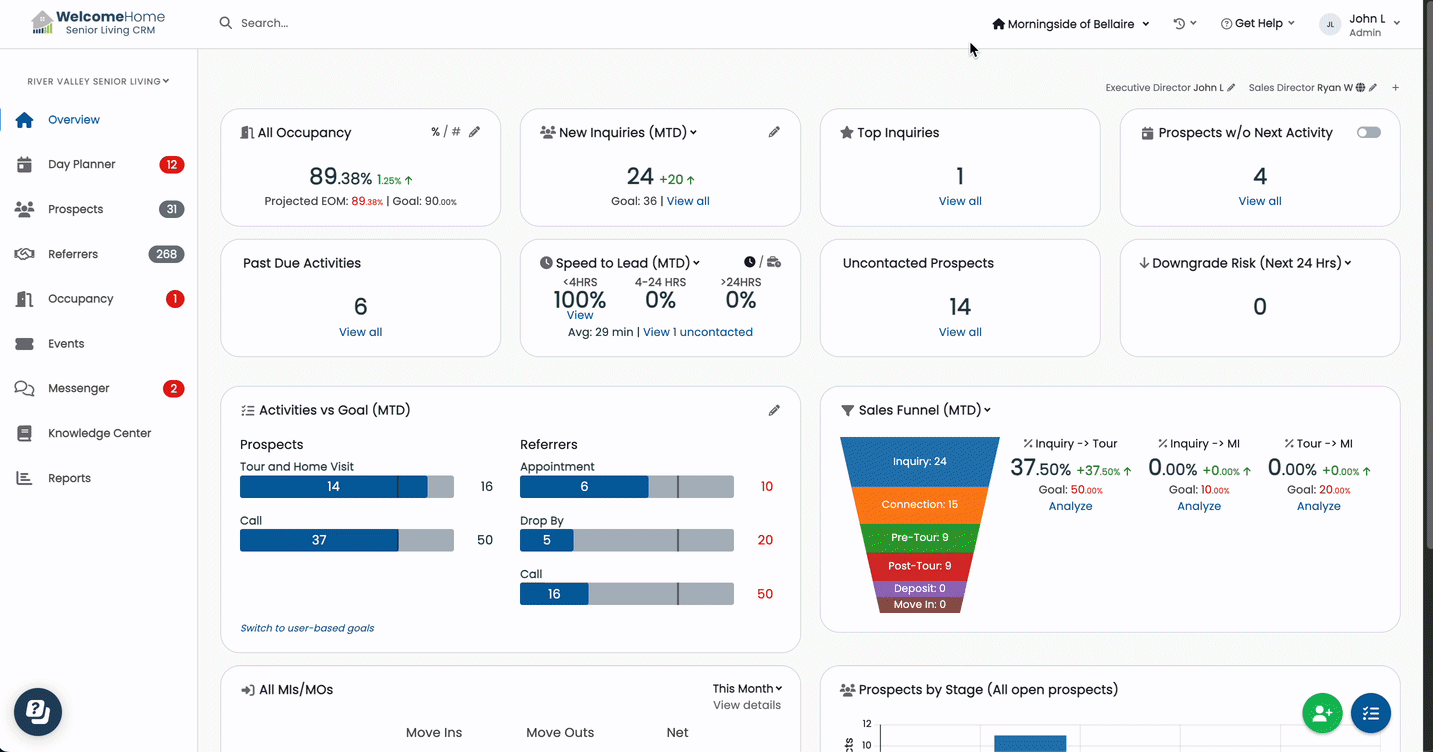
Task: Open View 1 uncontacted link
Action: (x=698, y=332)
